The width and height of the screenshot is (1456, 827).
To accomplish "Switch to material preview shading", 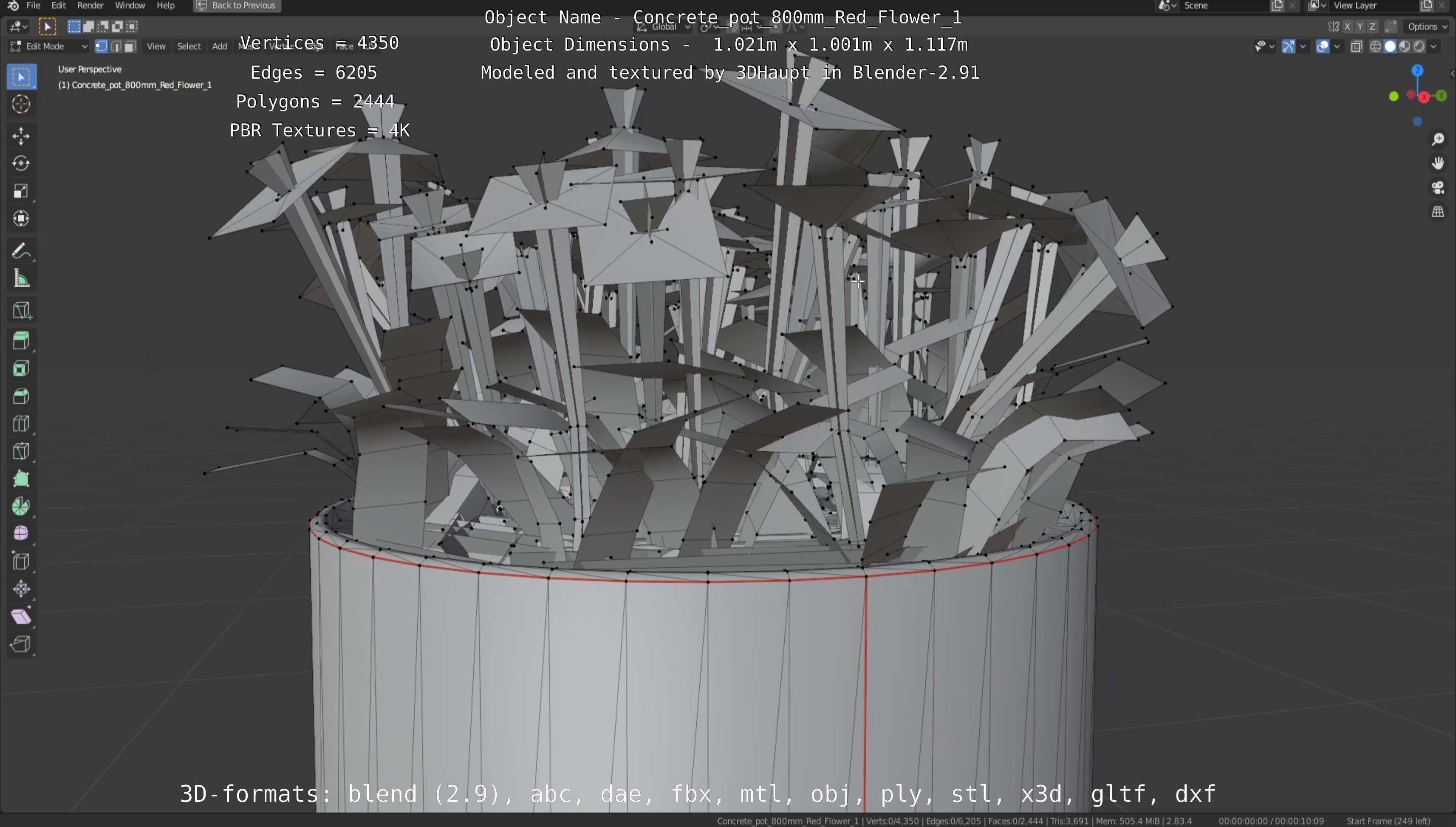I will tap(1404, 47).
